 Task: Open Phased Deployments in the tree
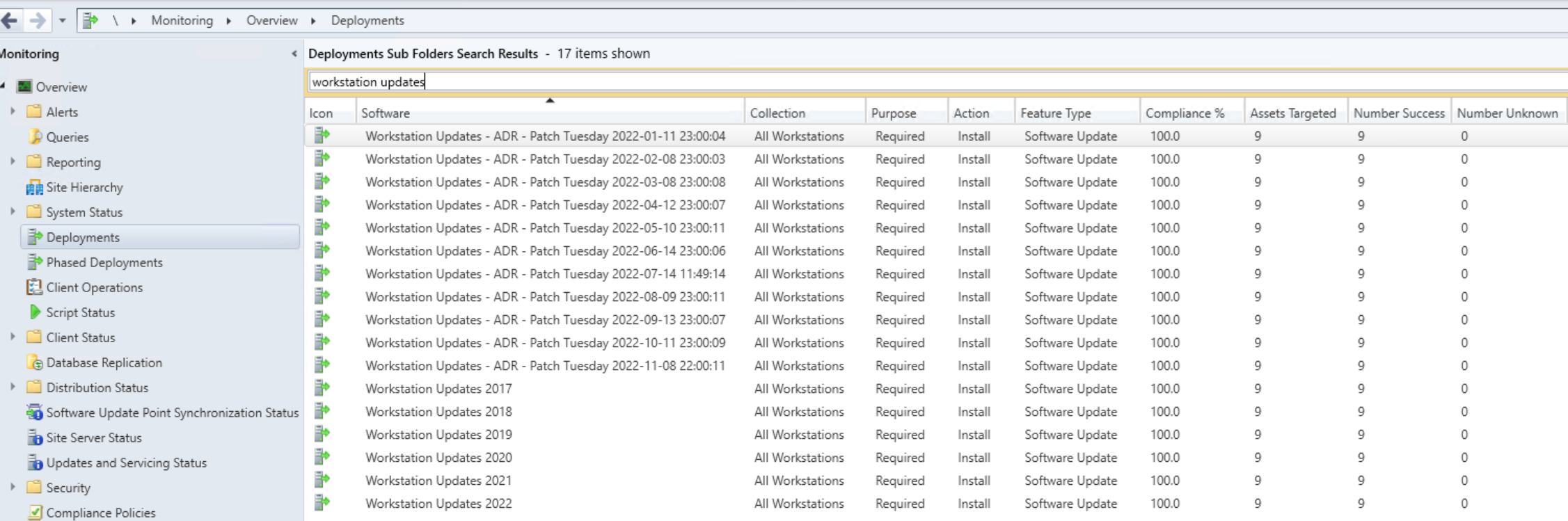104,262
